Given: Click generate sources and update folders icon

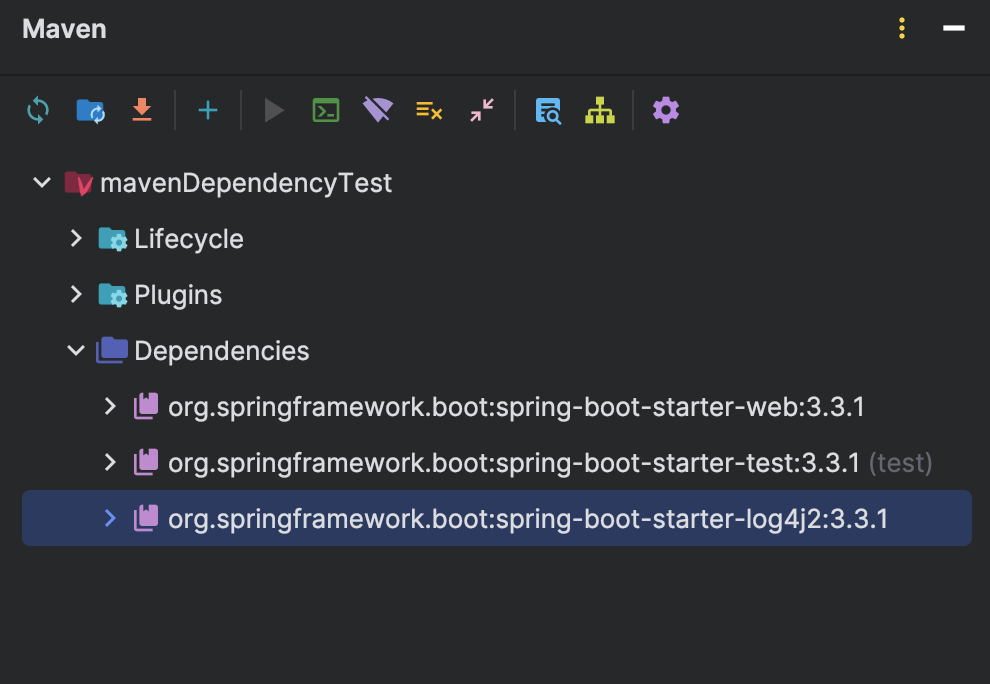Looking at the screenshot, I should pyautogui.click(x=90, y=111).
